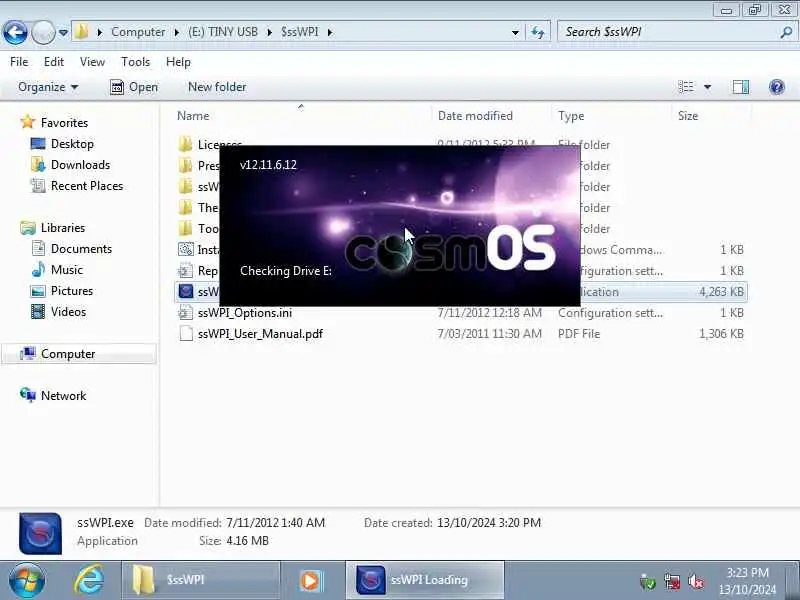Expand the Organize dropdown

click(x=48, y=87)
